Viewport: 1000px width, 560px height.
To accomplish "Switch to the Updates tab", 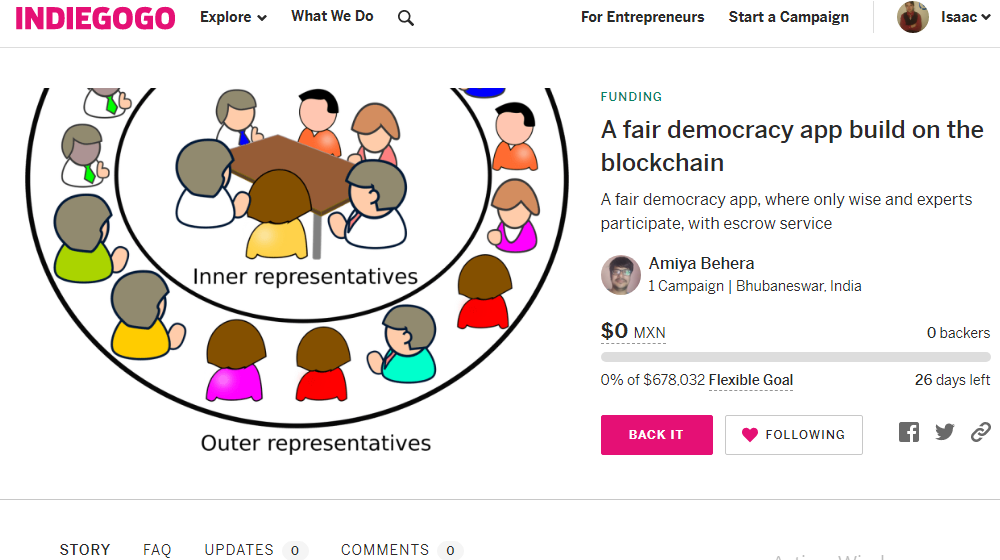I will (x=255, y=550).
